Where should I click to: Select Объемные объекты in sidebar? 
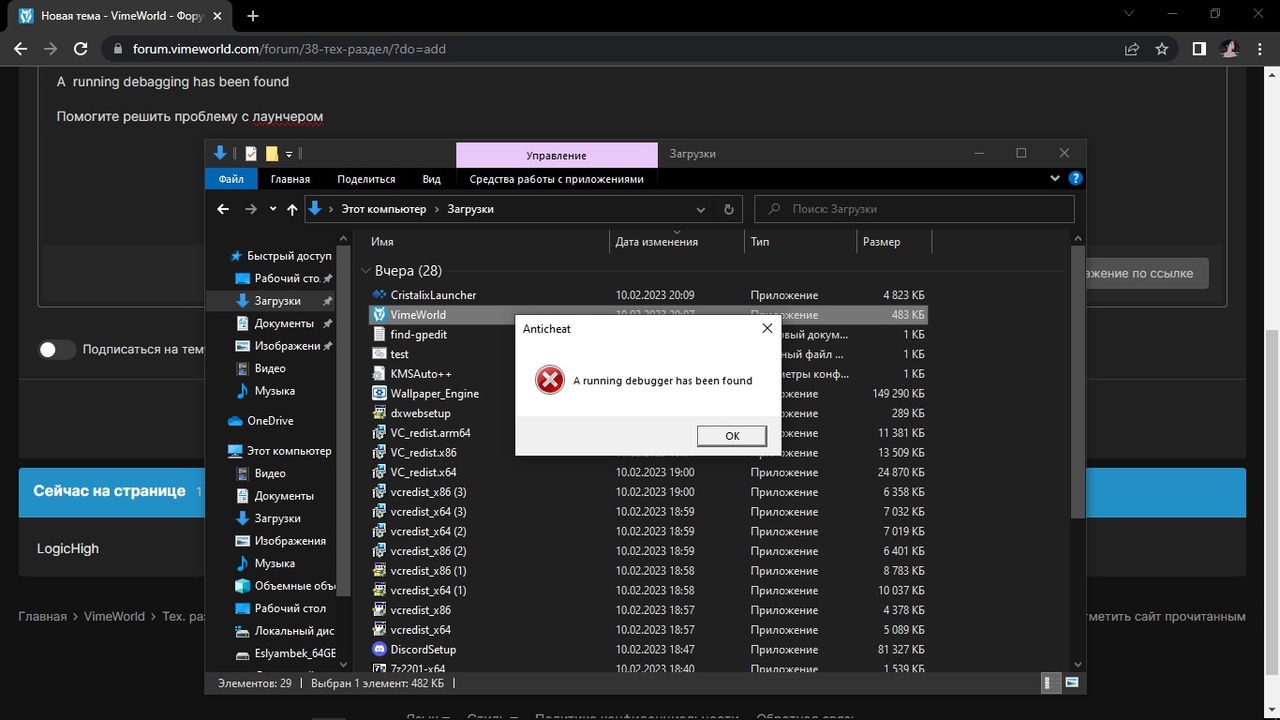click(x=284, y=586)
